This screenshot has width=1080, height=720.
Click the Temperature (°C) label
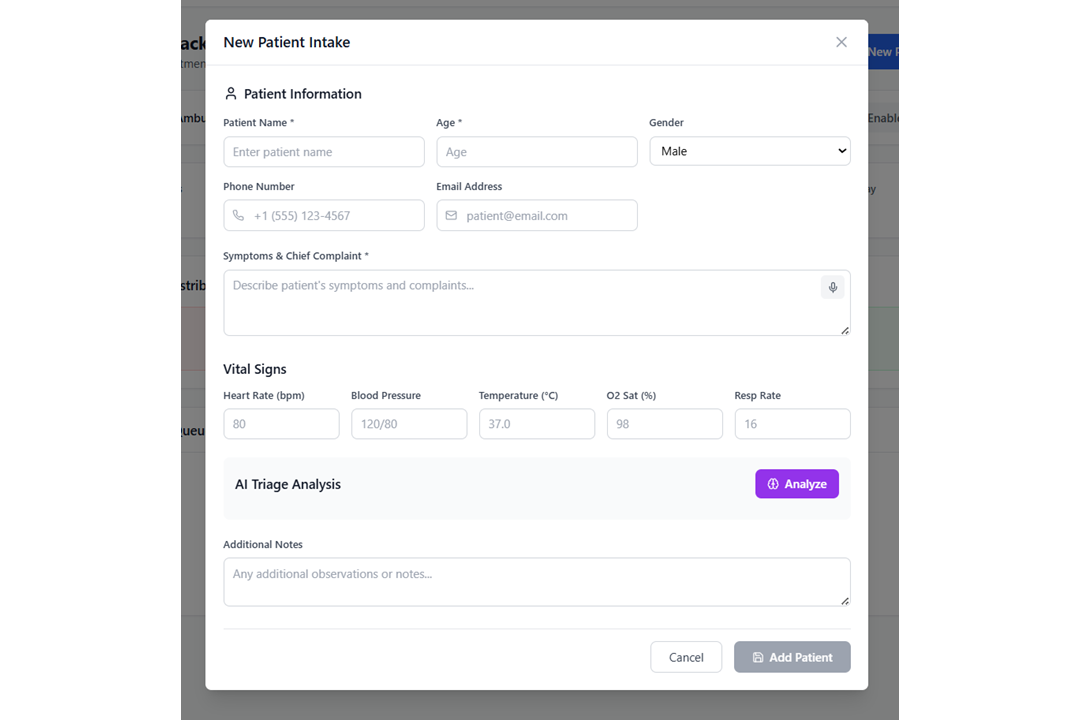tap(519, 395)
